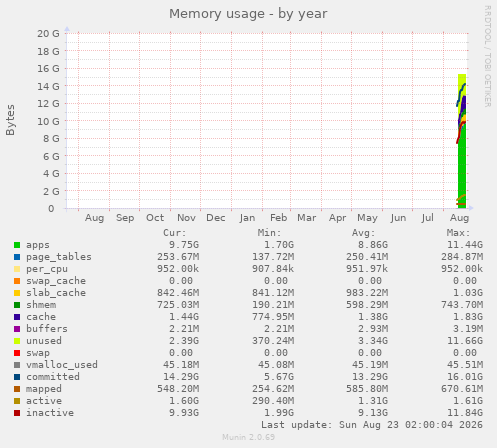Screen dimensions: 497x448
Task: Click the 'per_cpu' legend label
Action: point(47,269)
